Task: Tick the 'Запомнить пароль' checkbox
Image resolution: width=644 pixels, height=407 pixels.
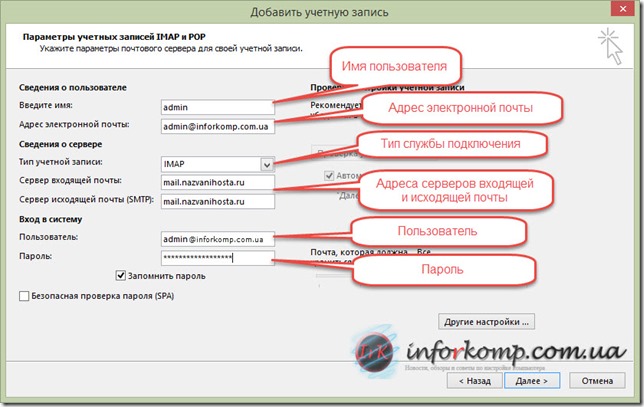Action: pyautogui.click(x=122, y=275)
